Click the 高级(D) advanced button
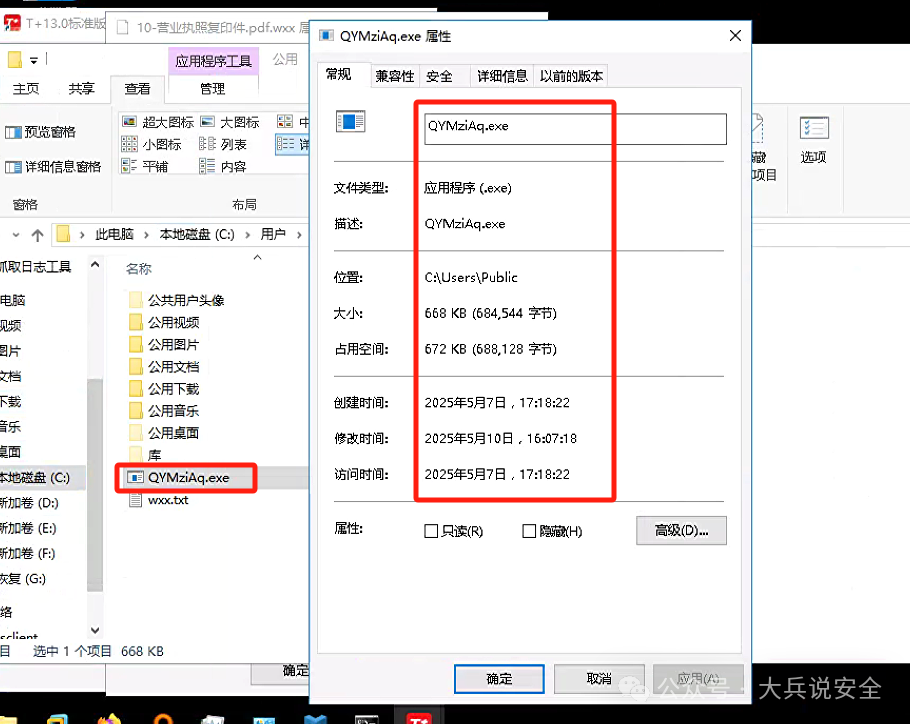 click(681, 530)
